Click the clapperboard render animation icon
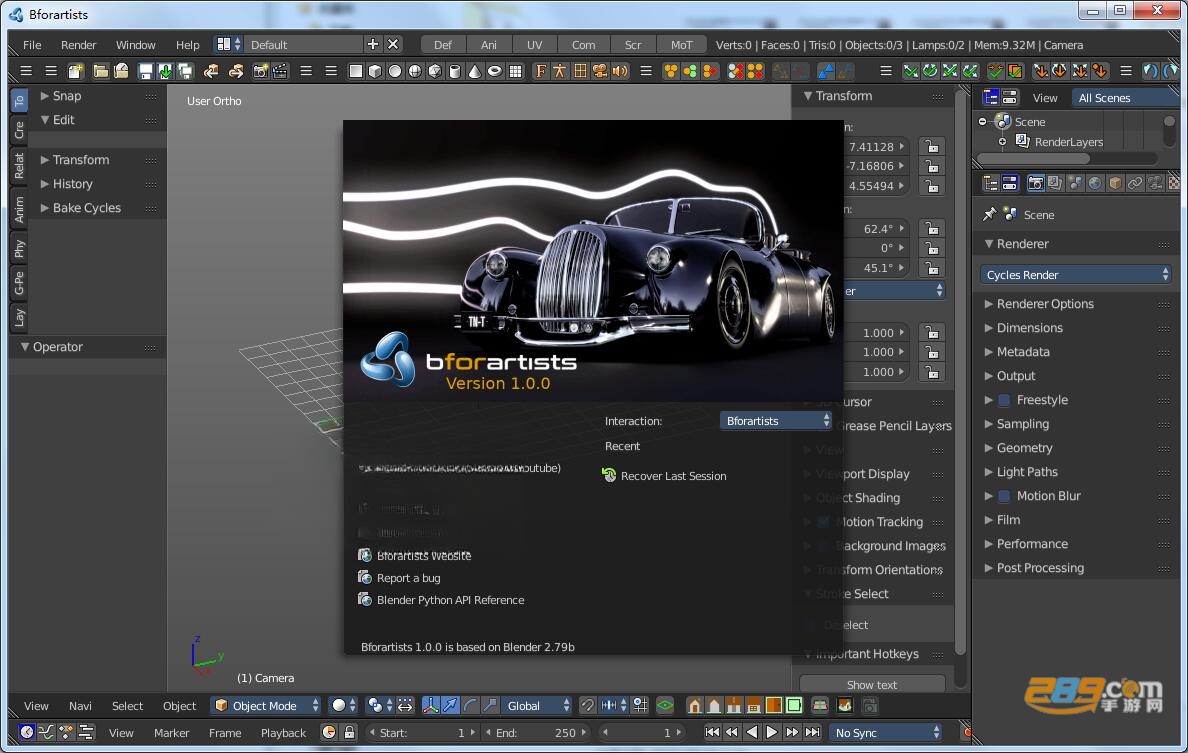The width and height of the screenshot is (1188, 753). pos(280,71)
